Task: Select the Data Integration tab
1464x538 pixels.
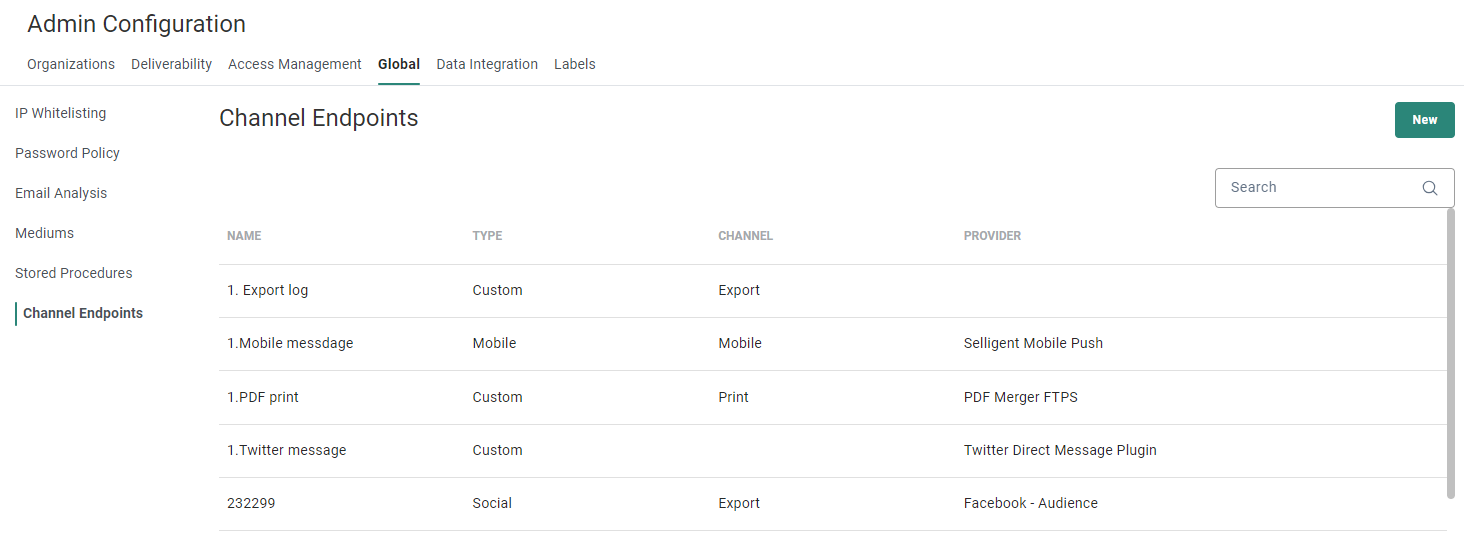Action: click(487, 64)
